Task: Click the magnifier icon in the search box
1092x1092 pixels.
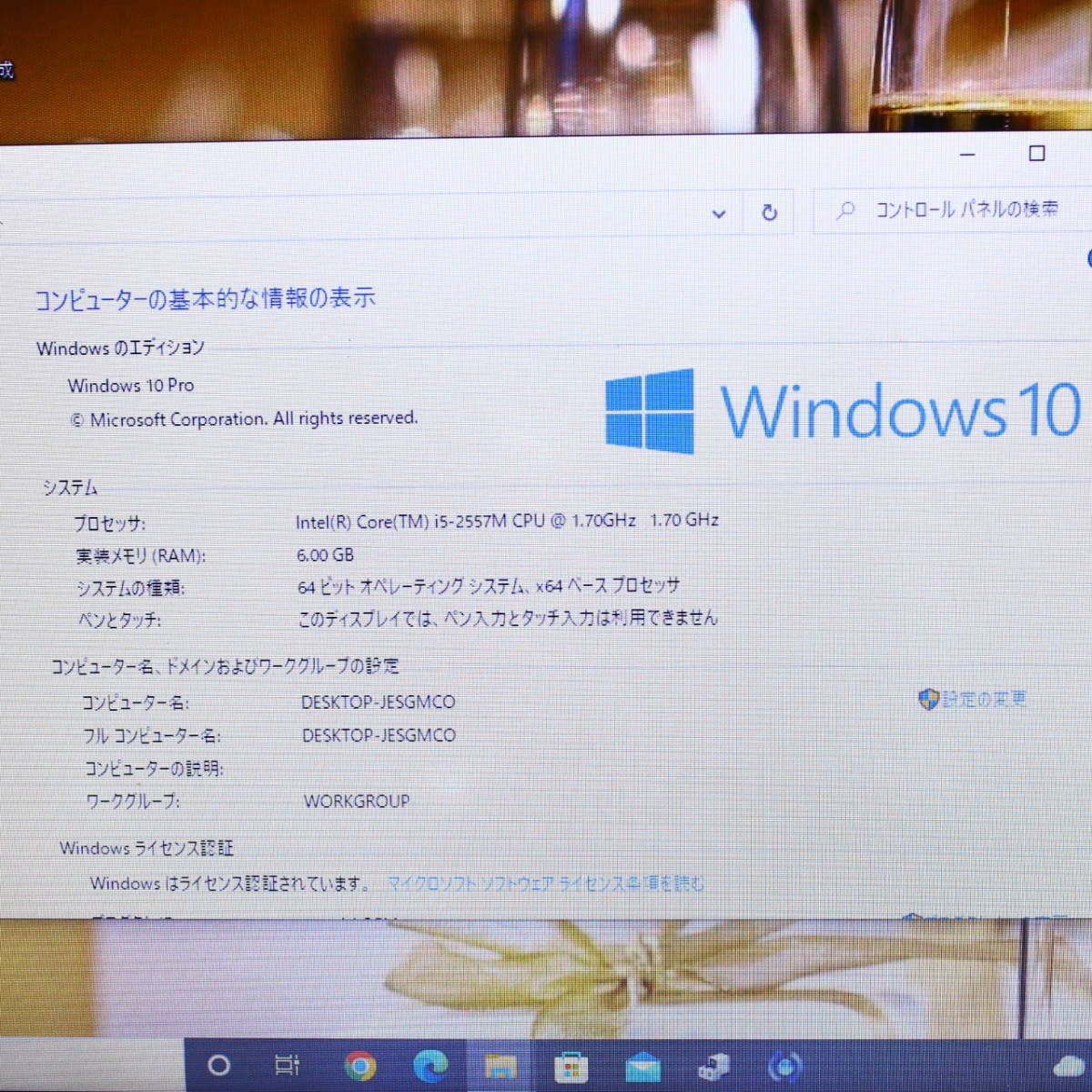Action: tap(845, 211)
